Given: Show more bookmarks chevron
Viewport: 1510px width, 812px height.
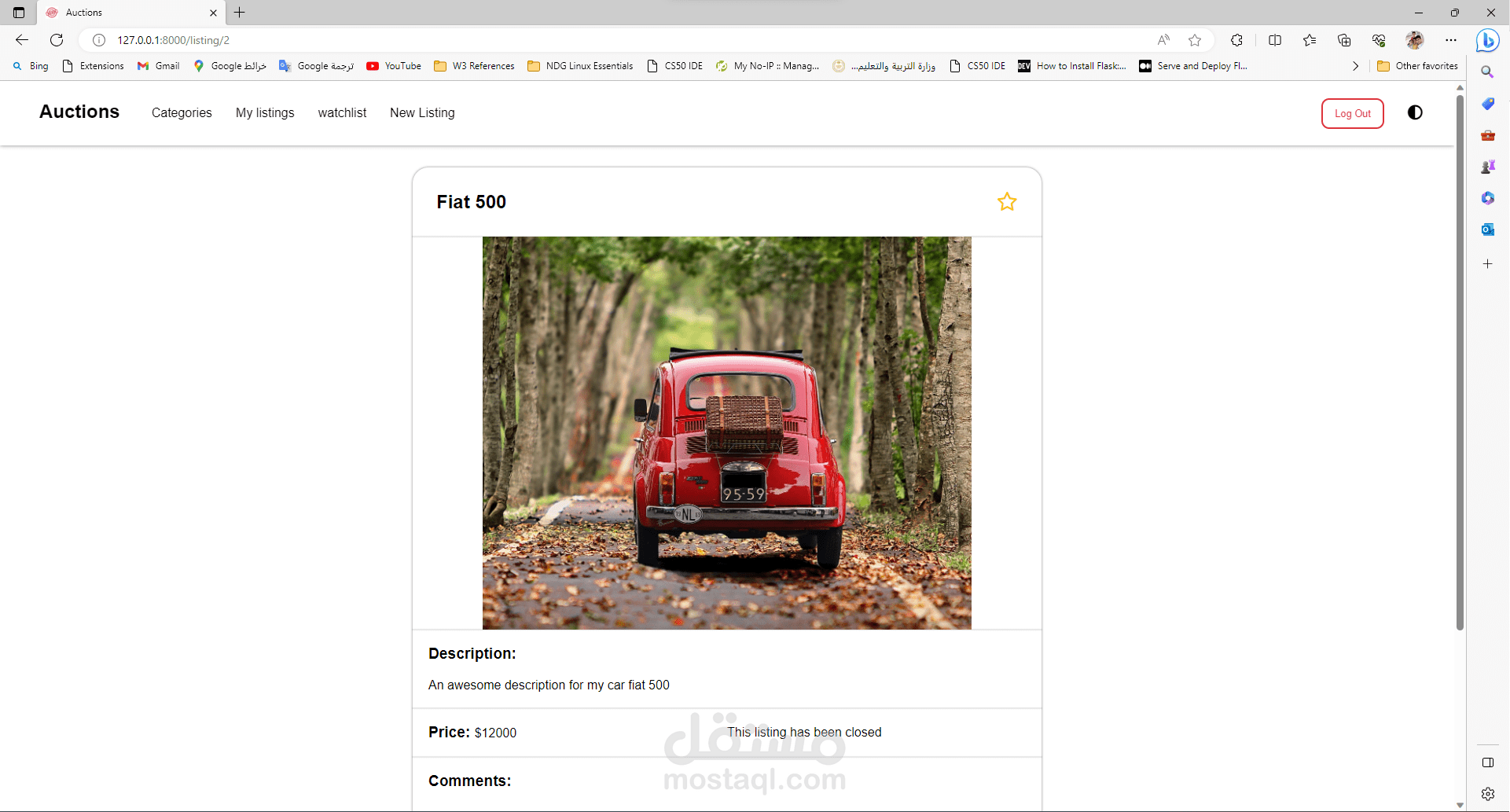Looking at the screenshot, I should pos(1355,66).
